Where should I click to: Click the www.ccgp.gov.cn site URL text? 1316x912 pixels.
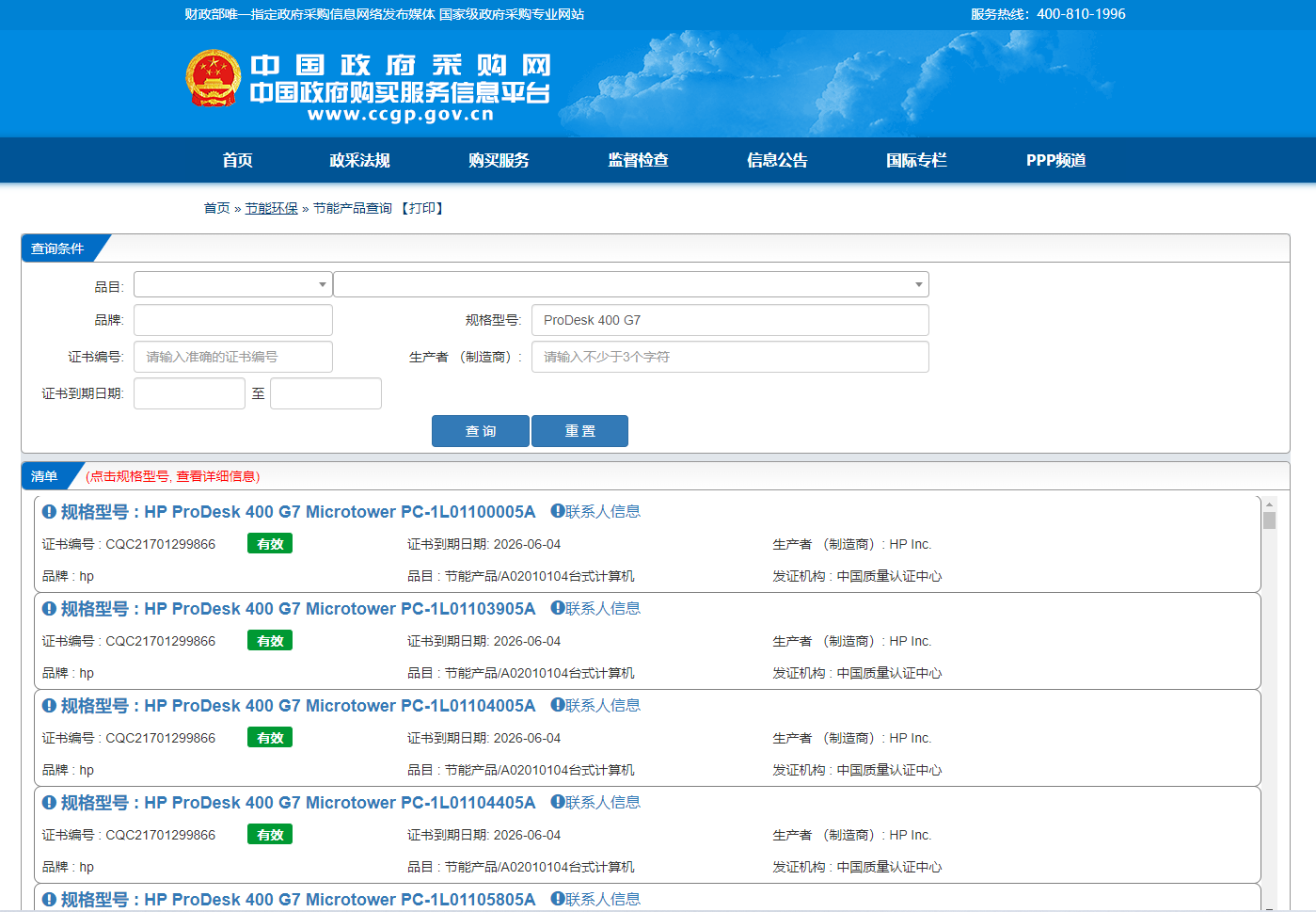click(401, 114)
